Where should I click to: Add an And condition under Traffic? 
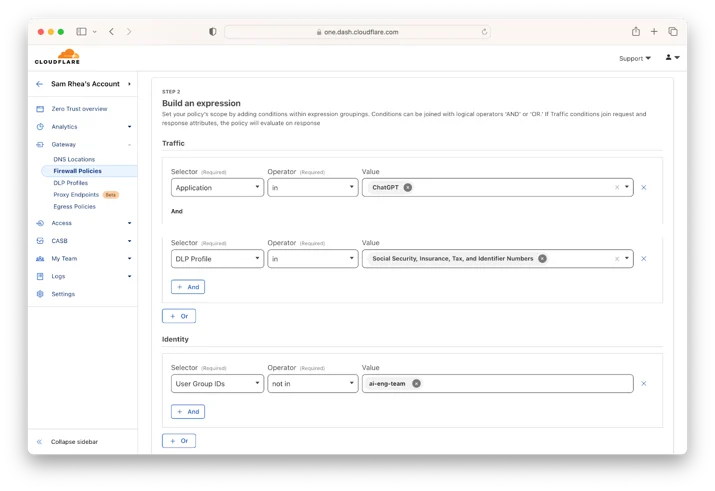click(x=188, y=287)
